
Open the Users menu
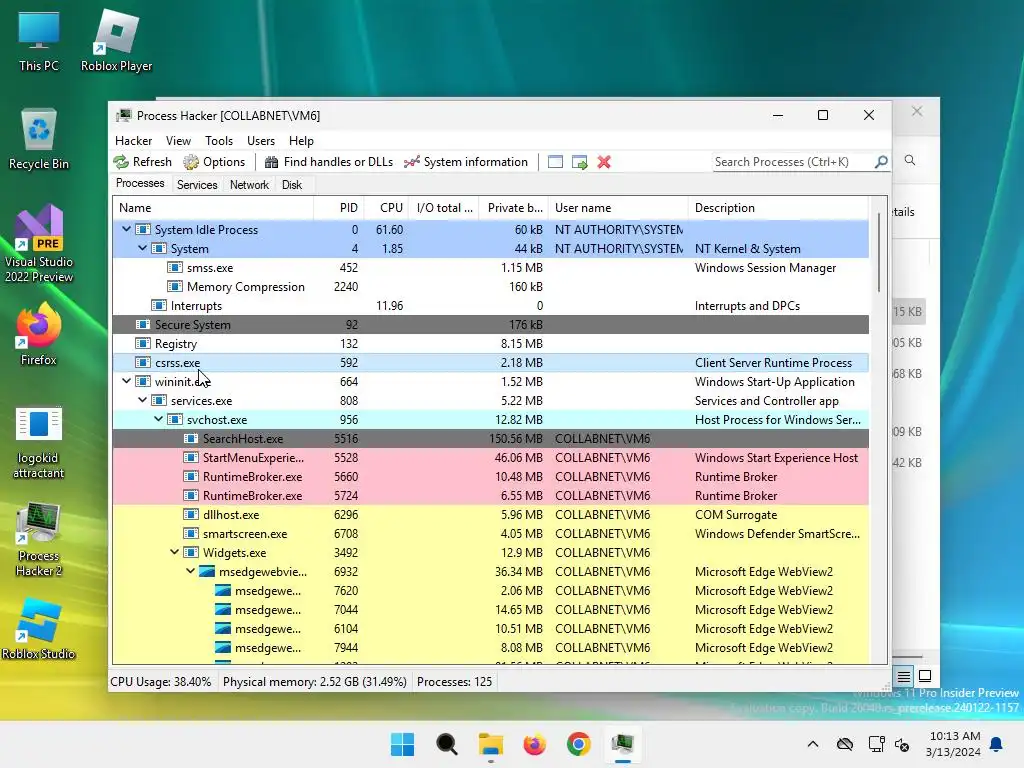pyautogui.click(x=261, y=140)
